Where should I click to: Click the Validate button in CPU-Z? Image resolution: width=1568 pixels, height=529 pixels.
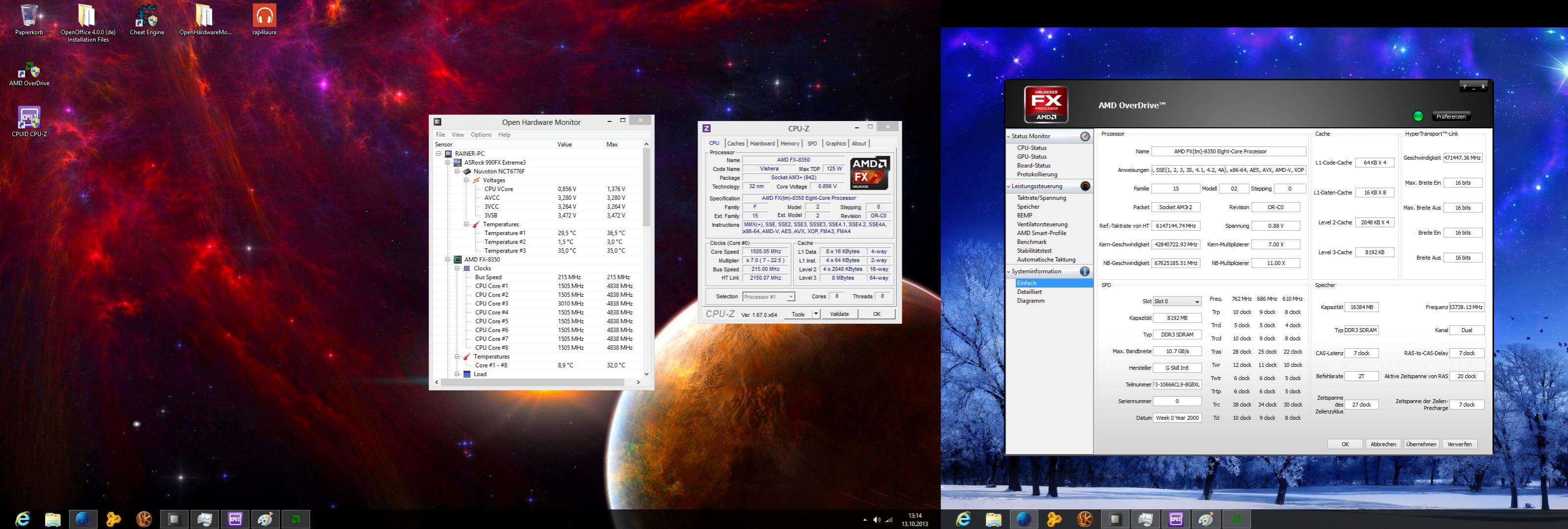tap(840, 314)
